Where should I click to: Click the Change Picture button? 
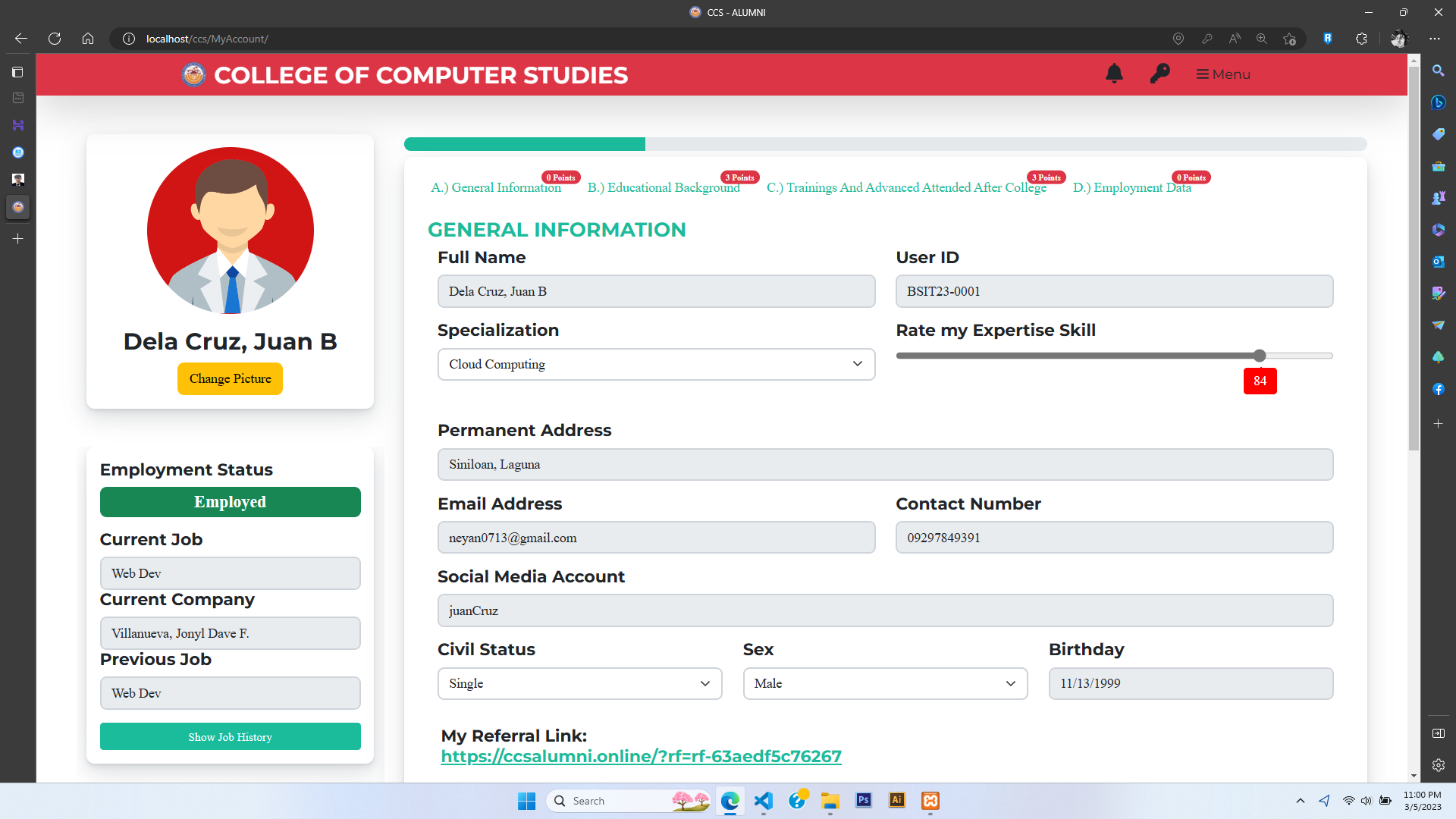click(x=230, y=378)
